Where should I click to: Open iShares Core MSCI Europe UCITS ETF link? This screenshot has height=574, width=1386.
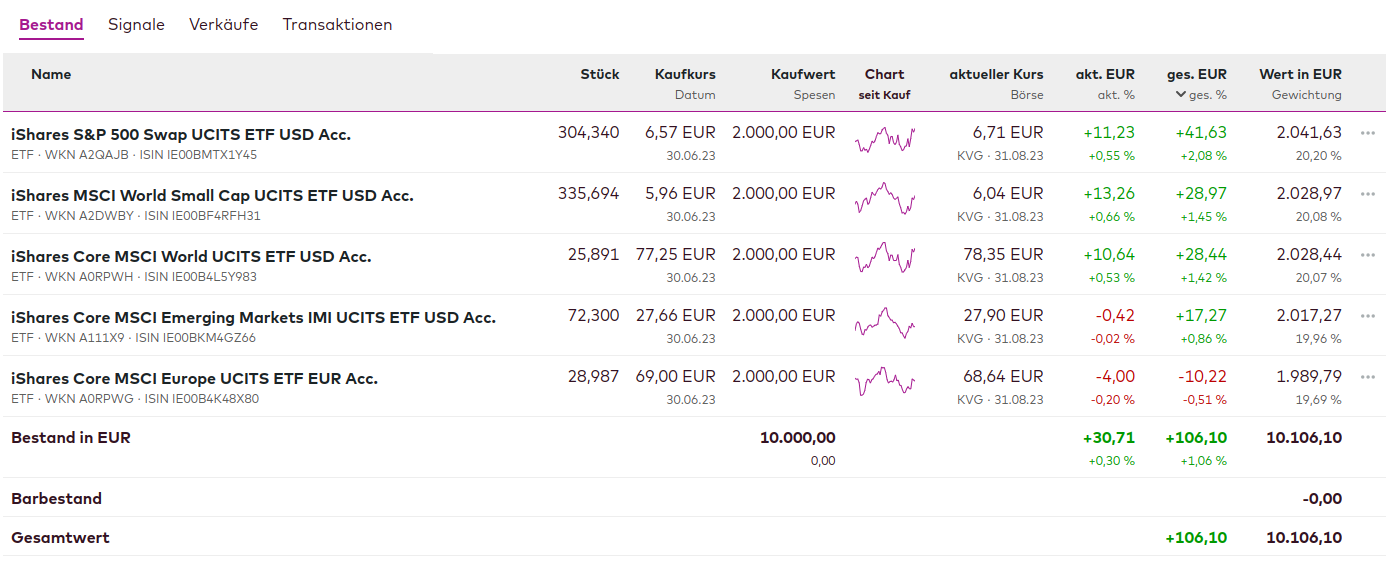(x=194, y=378)
